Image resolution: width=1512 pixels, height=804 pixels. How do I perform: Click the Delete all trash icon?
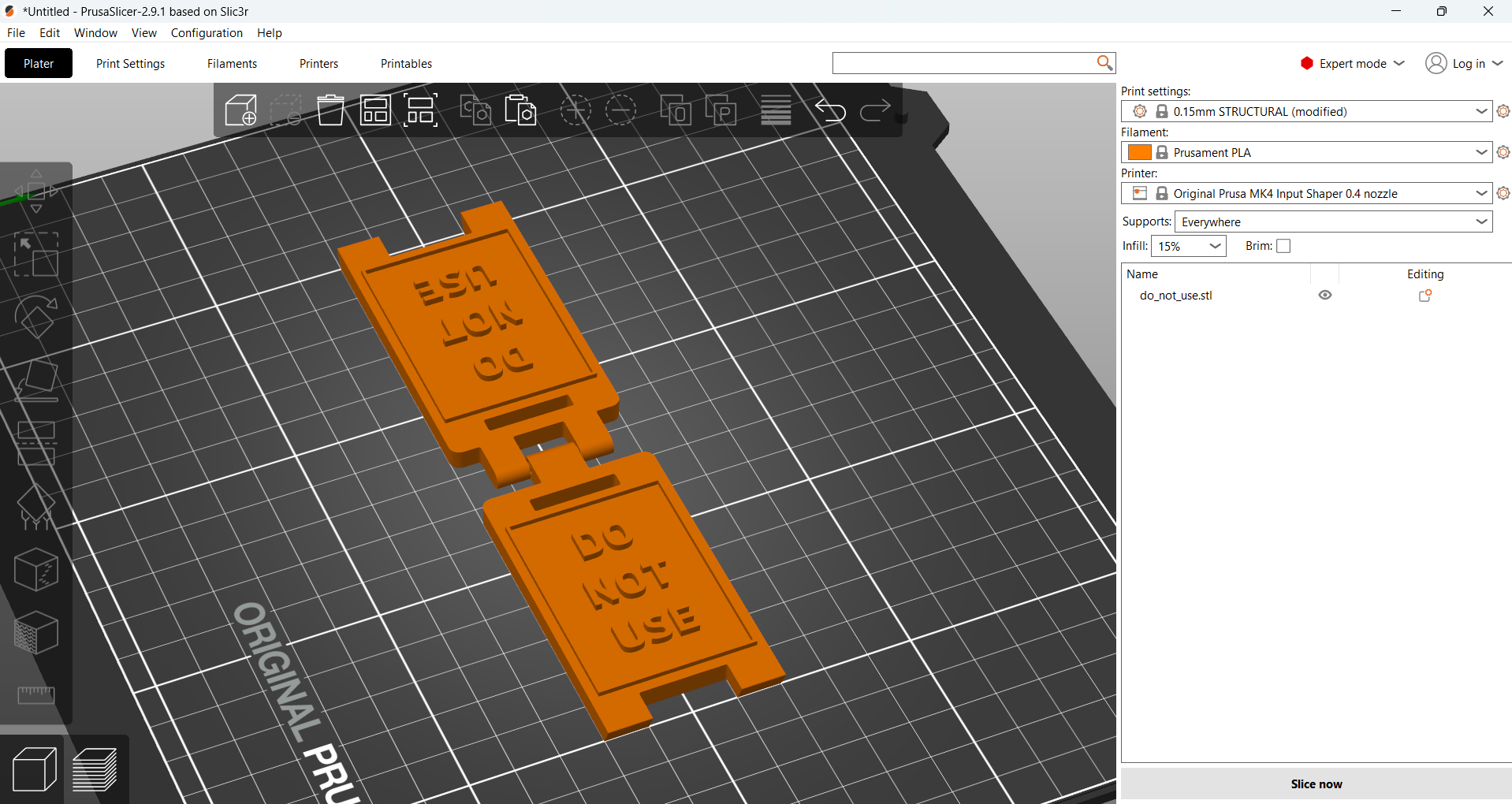click(x=331, y=110)
